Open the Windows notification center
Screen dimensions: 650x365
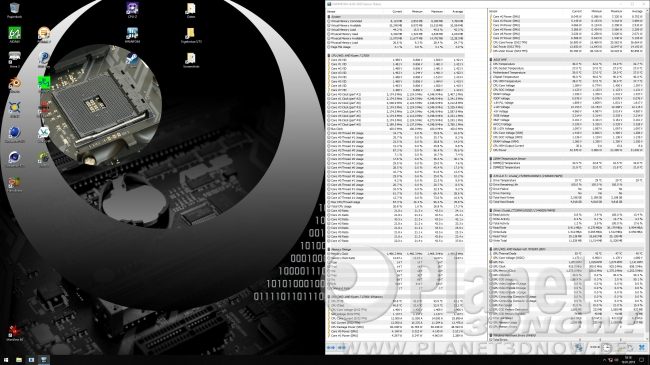(641, 360)
